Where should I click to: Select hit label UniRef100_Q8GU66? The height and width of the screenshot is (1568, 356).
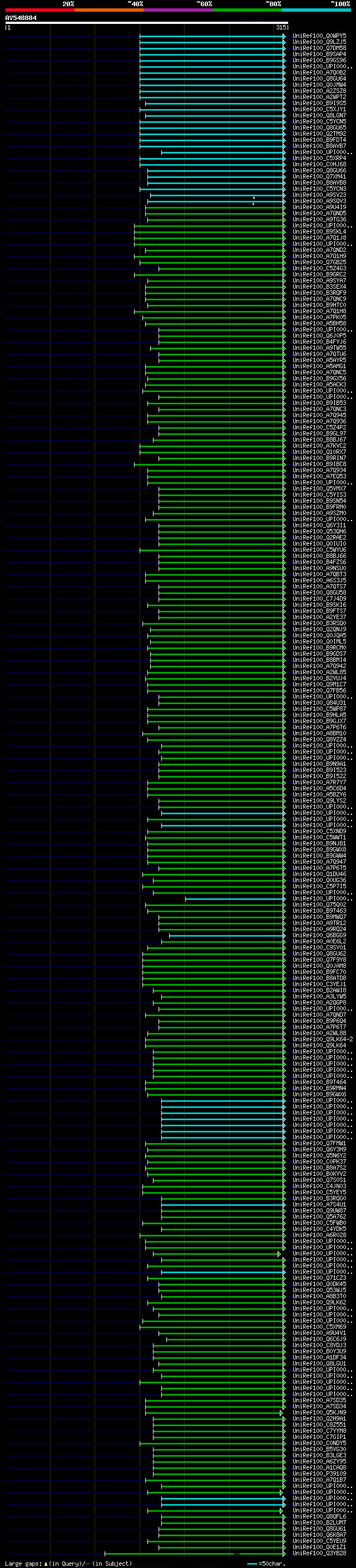[319, 170]
